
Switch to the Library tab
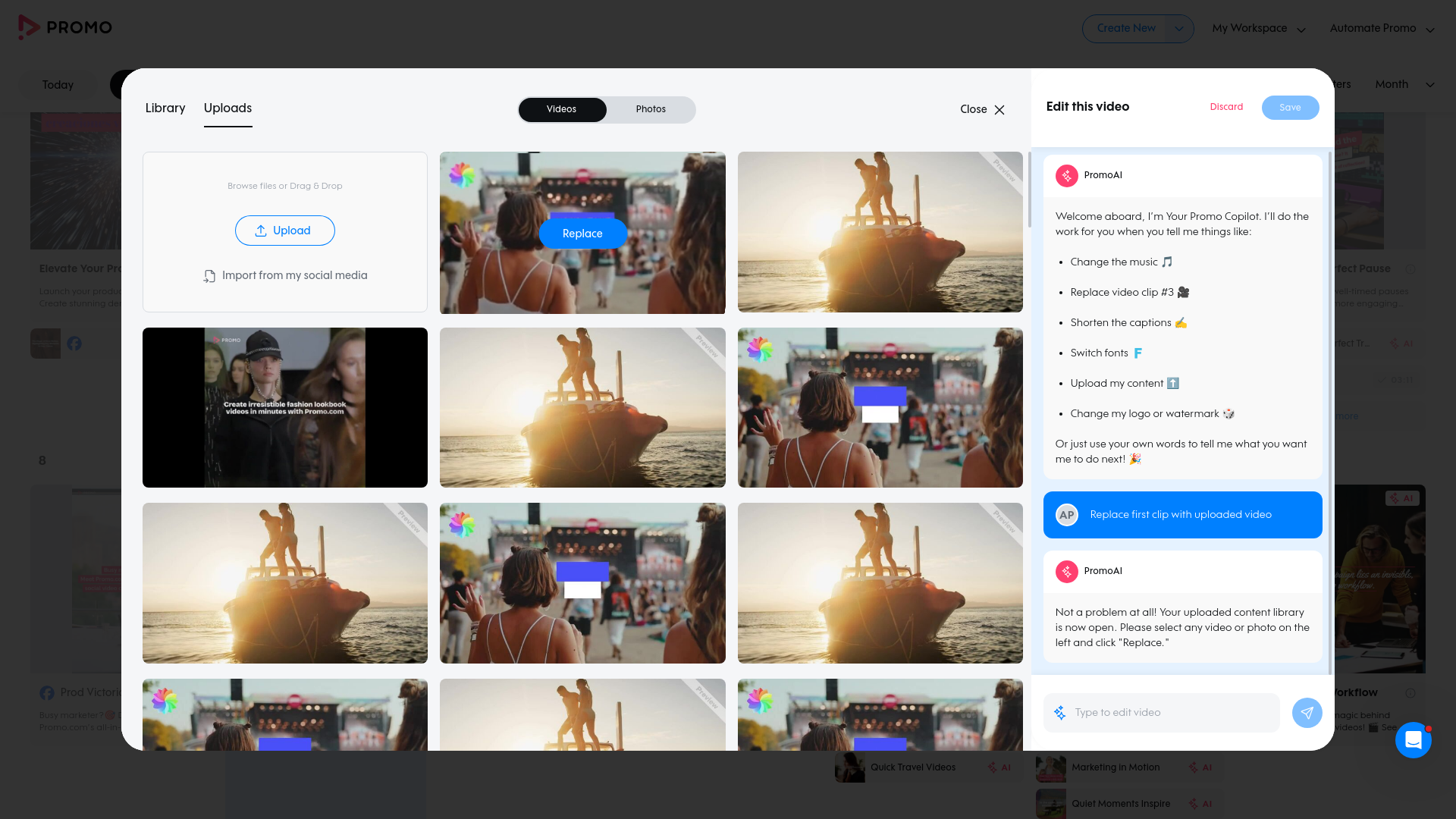(x=165, y=108)
